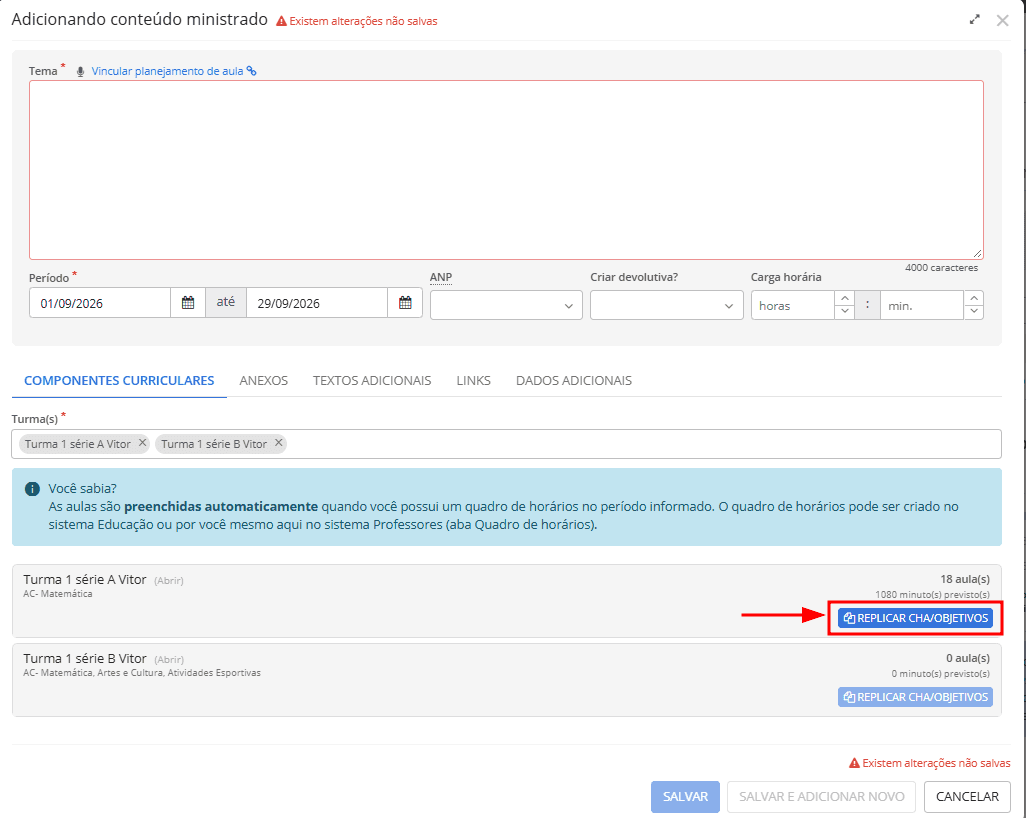This screenshot has height=818, width=1026.
Task: Open the end date calendar picker
Action: tap(405, 303)
